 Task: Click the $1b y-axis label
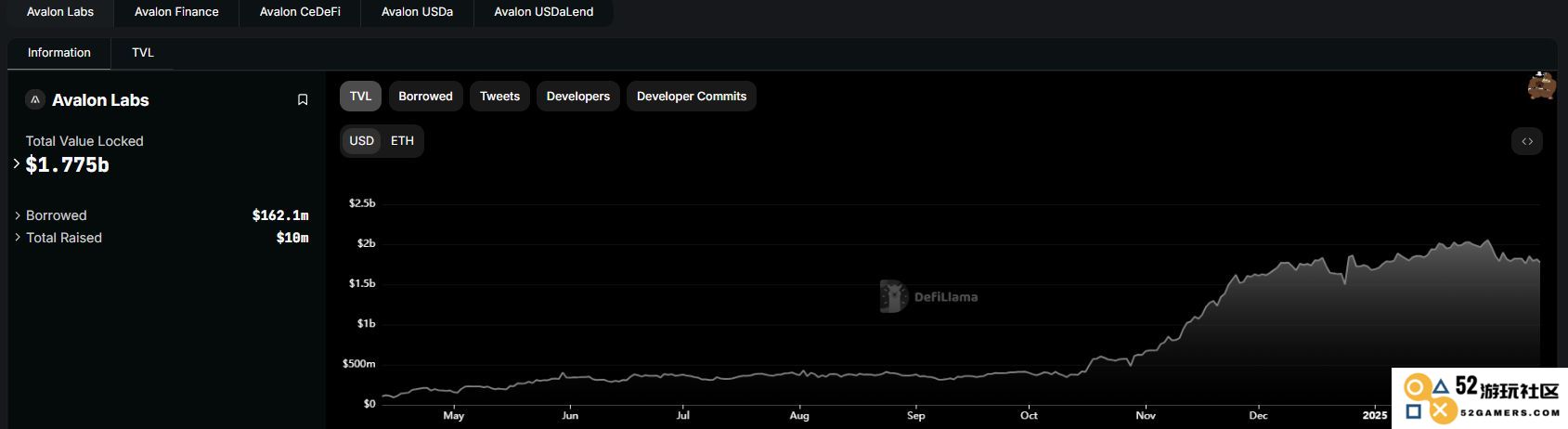tap(367, 323)
